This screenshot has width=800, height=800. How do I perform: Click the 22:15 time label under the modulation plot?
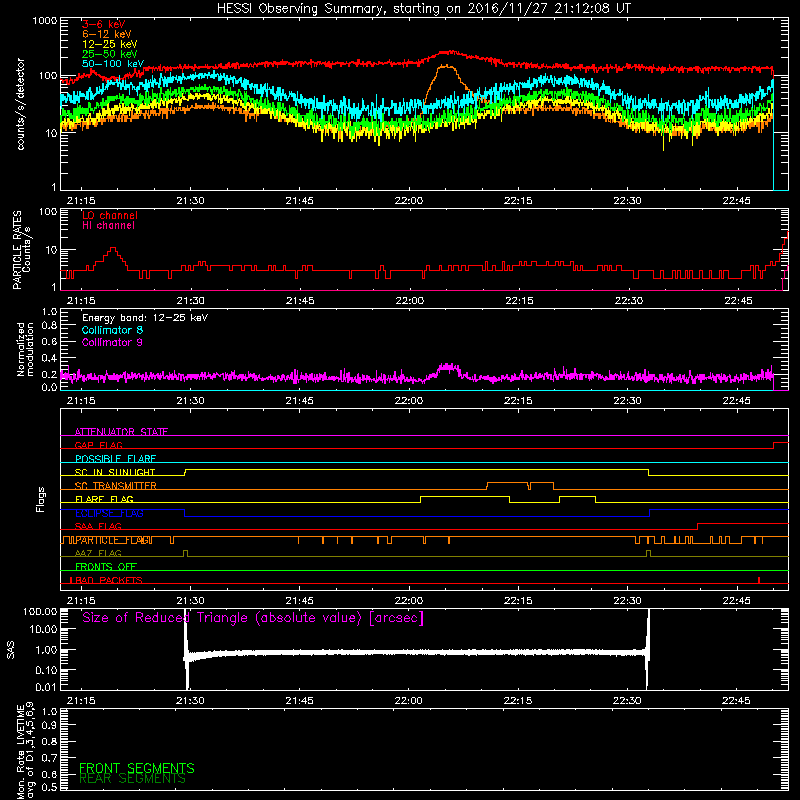click(518, 401)
